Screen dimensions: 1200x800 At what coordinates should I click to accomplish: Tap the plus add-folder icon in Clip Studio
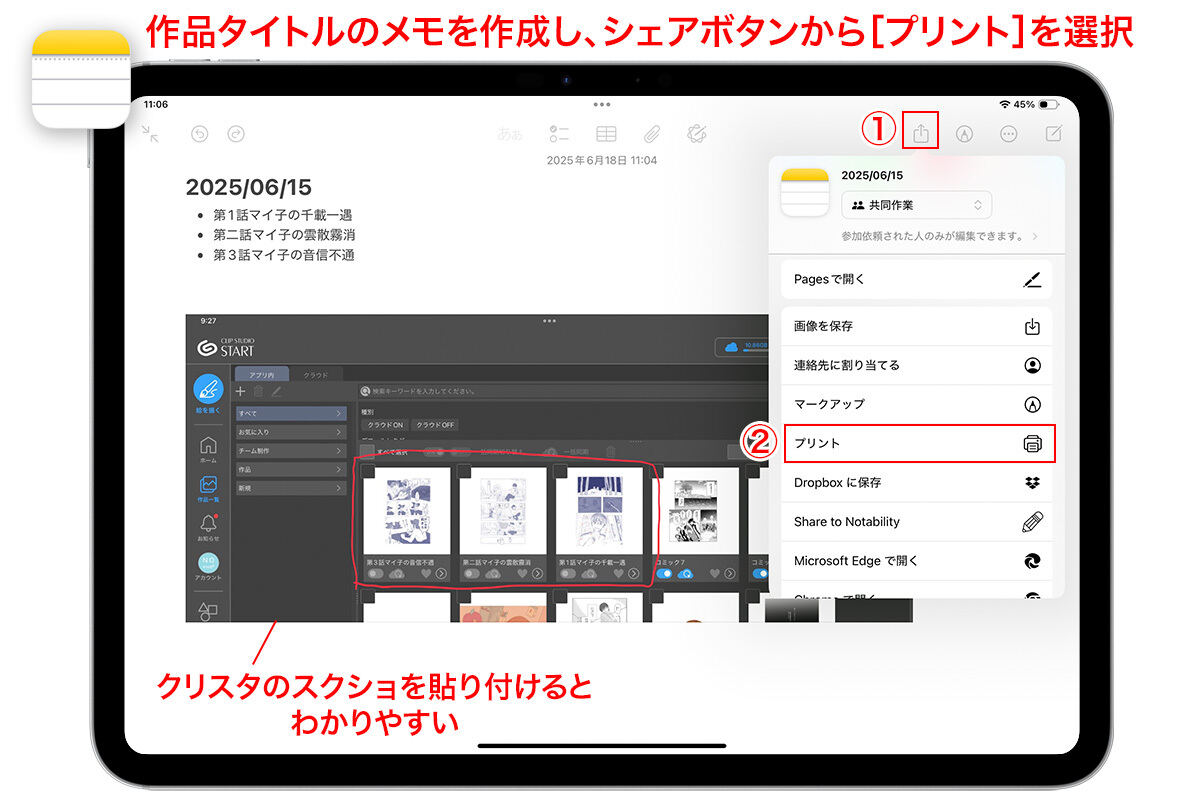pos(240,391)
